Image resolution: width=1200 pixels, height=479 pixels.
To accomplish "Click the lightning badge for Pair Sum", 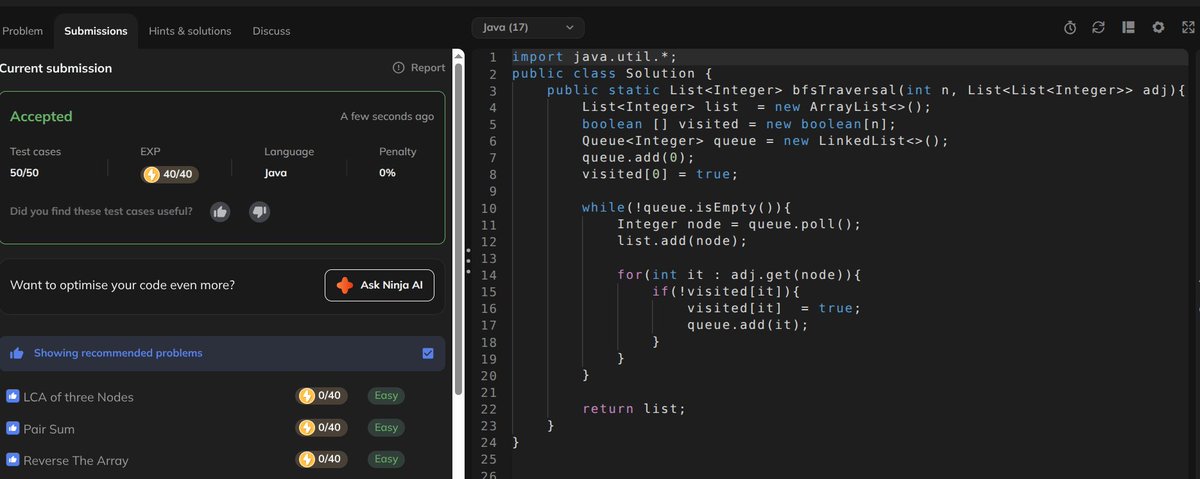I will click(322, 428).
